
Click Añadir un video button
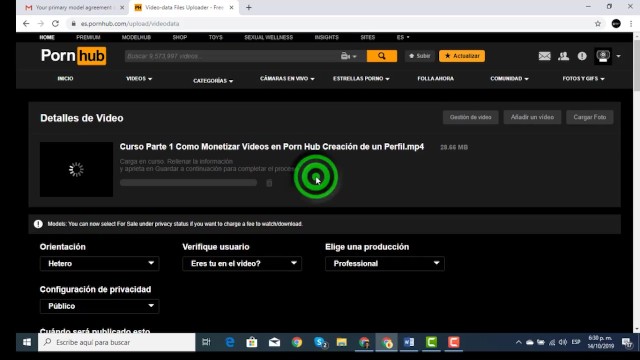532,117
